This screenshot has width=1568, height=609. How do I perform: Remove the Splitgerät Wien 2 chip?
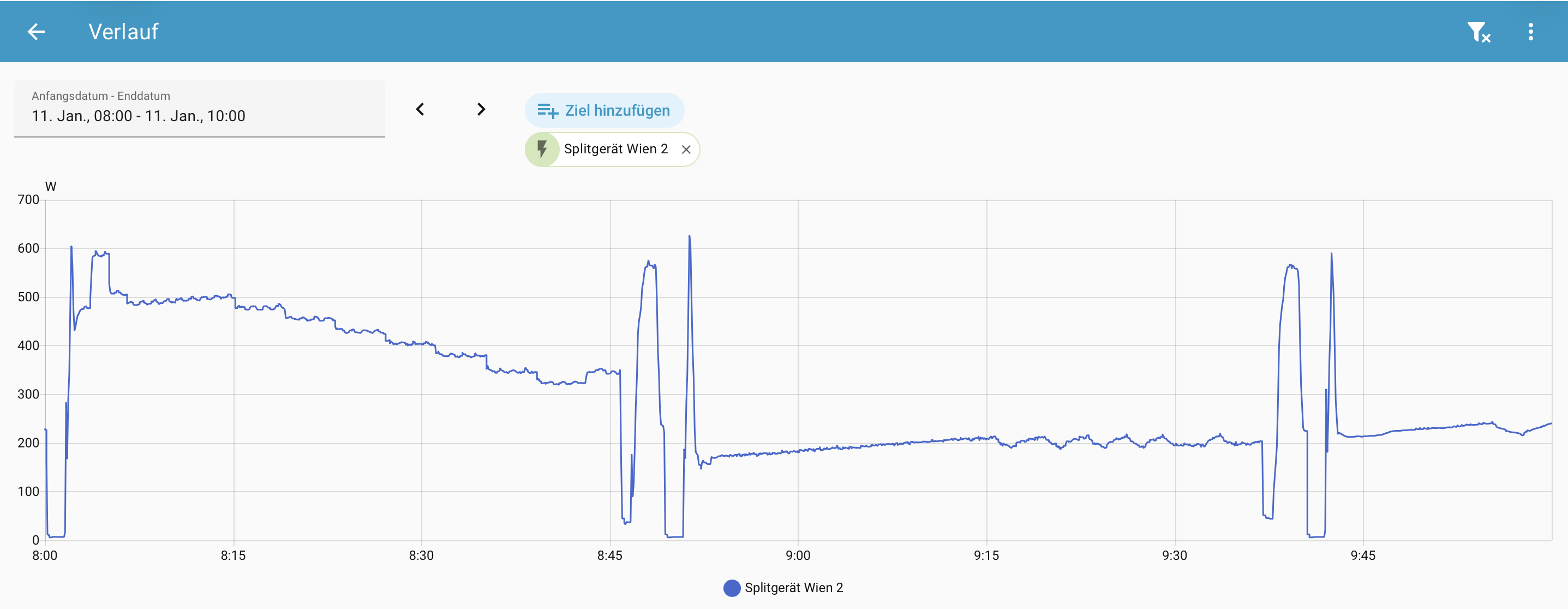[686, 150]
